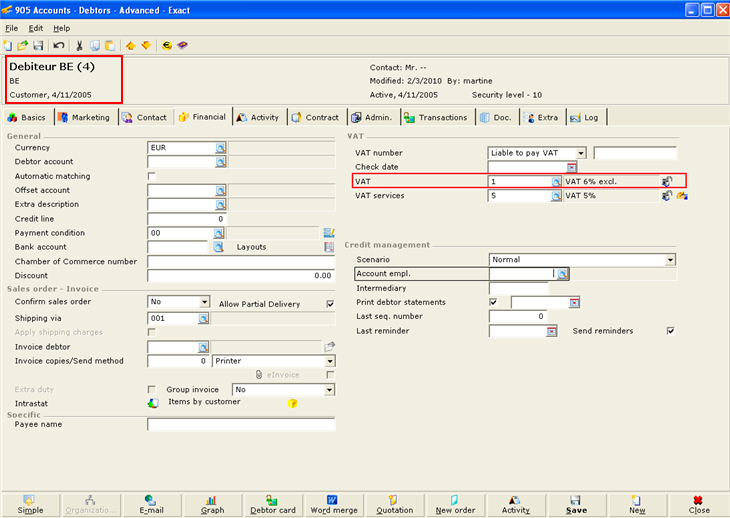Open the Help menu
Image resolution: width=730 pixels, height=518 pixels.
pyautogui.click(x=61, y=28)
